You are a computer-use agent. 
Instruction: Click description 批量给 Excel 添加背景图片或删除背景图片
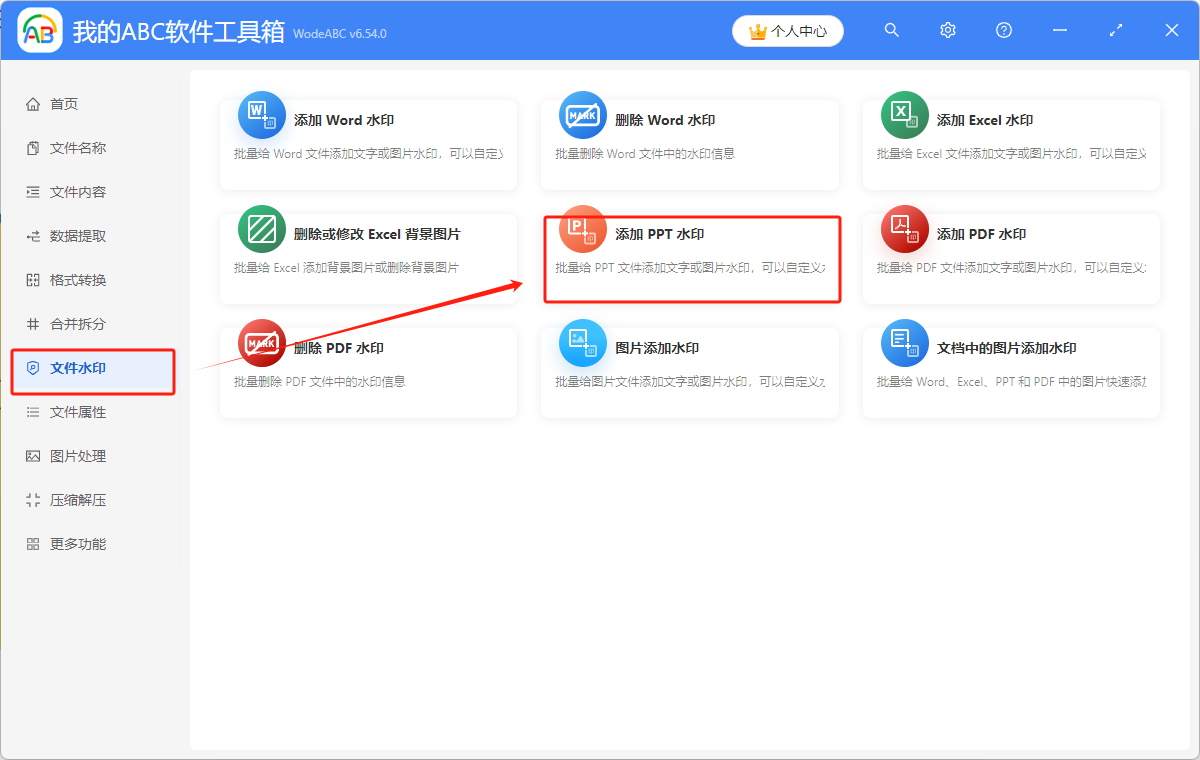(x=346, y=268)
